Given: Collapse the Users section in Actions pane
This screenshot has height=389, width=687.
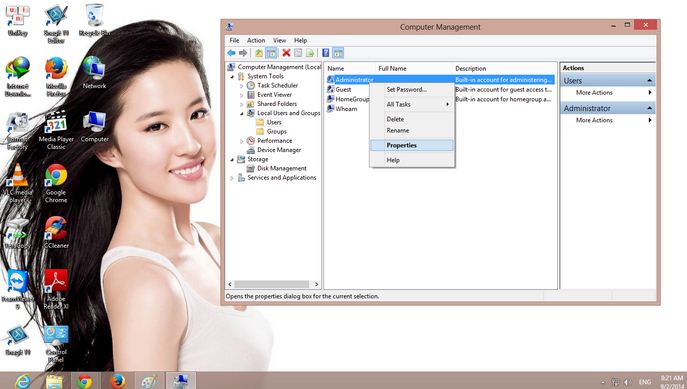Looking at the screenshot, I should (x=649, y=81).
